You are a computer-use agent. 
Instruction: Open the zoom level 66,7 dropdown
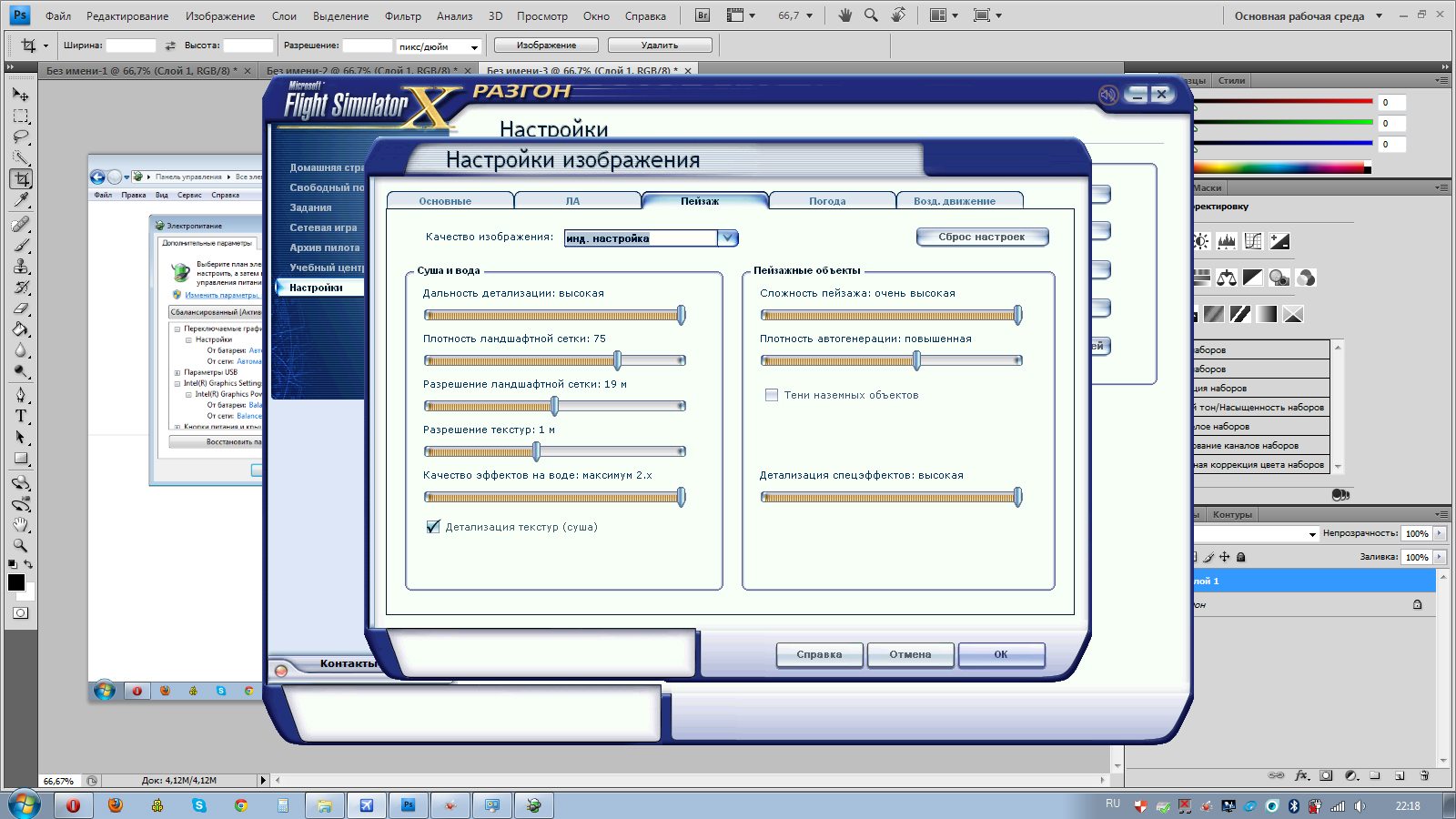(x=809, y=15)
